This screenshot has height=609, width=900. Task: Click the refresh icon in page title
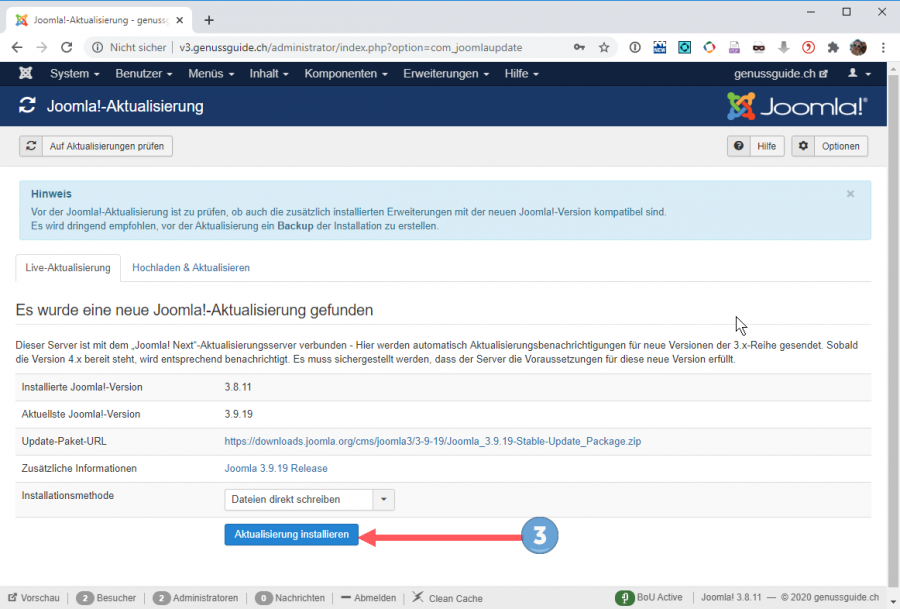(27, 106)
